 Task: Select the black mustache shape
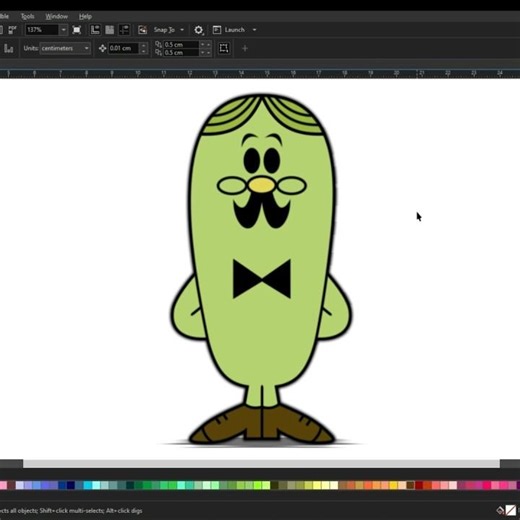pyautogui.click(x=262, y=212)
